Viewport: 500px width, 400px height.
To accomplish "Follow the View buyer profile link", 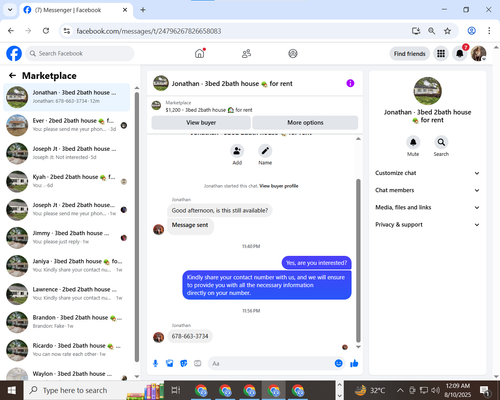I will (279, 186).
